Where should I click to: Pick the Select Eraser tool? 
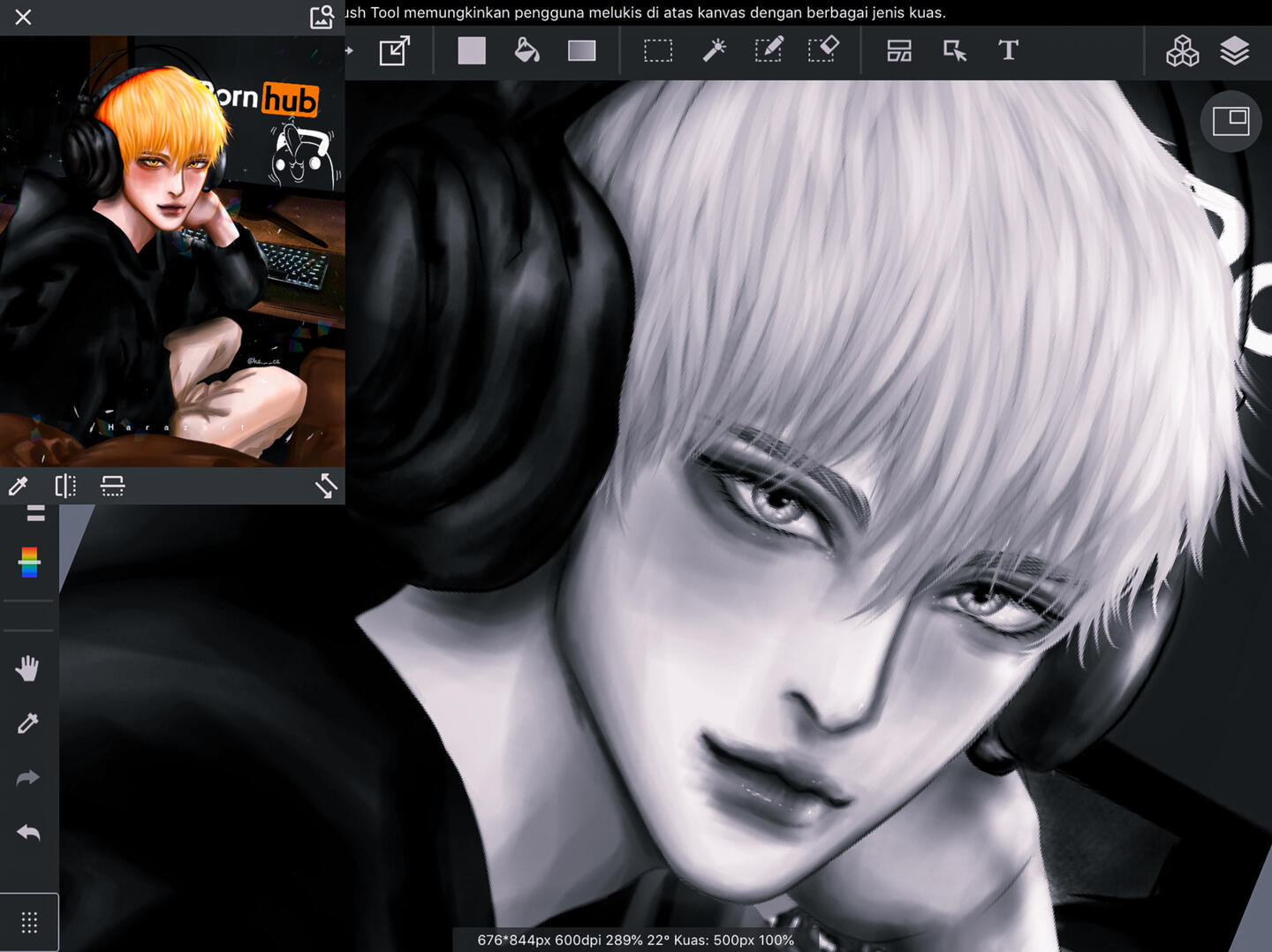[823, 50]
